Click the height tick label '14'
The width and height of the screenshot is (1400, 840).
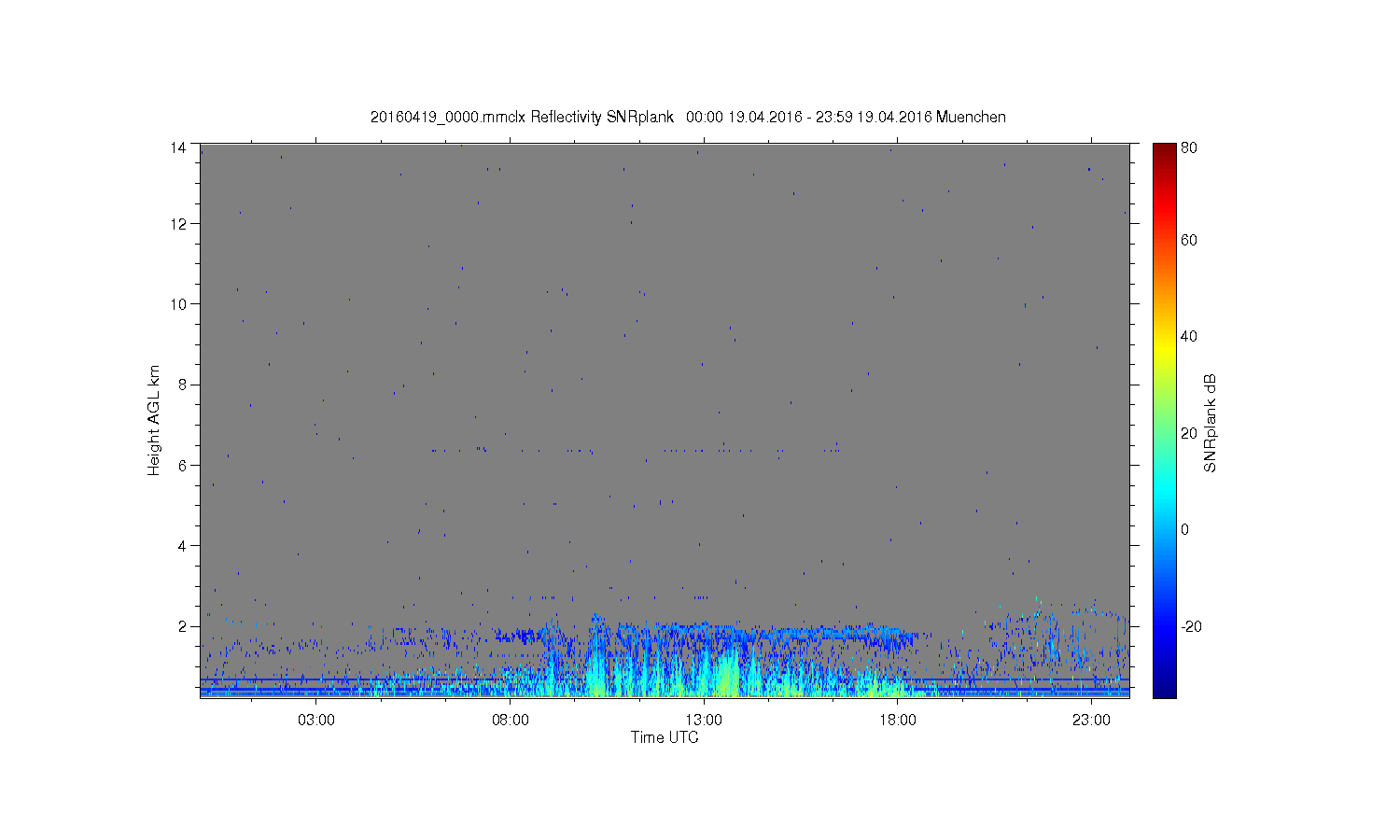coord(177,147)
